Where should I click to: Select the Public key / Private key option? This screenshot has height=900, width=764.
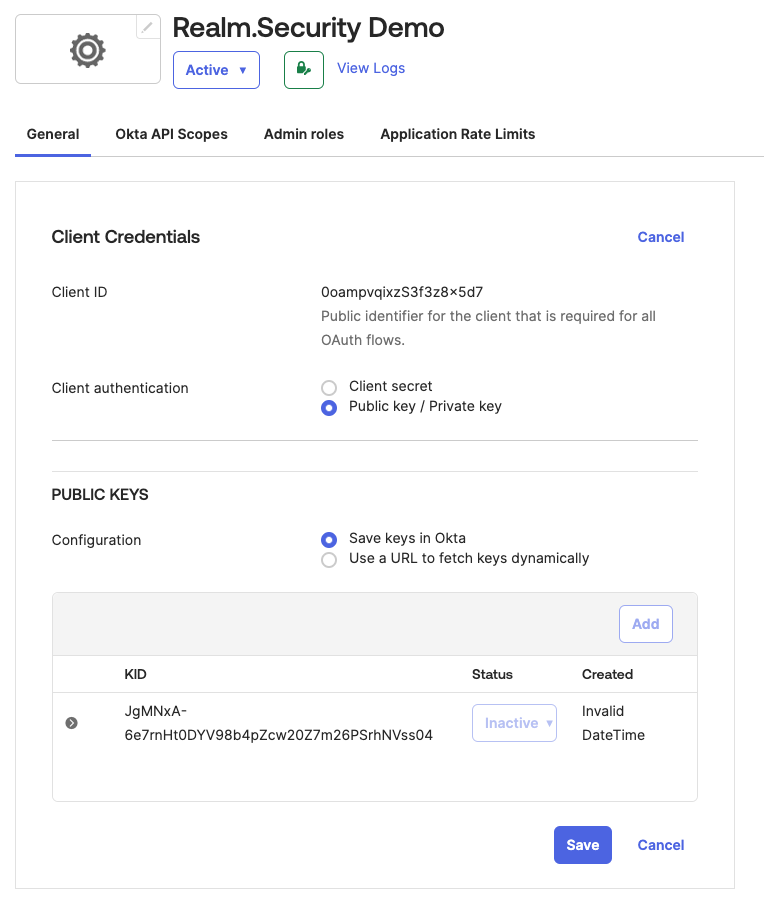tap(329, 407)
